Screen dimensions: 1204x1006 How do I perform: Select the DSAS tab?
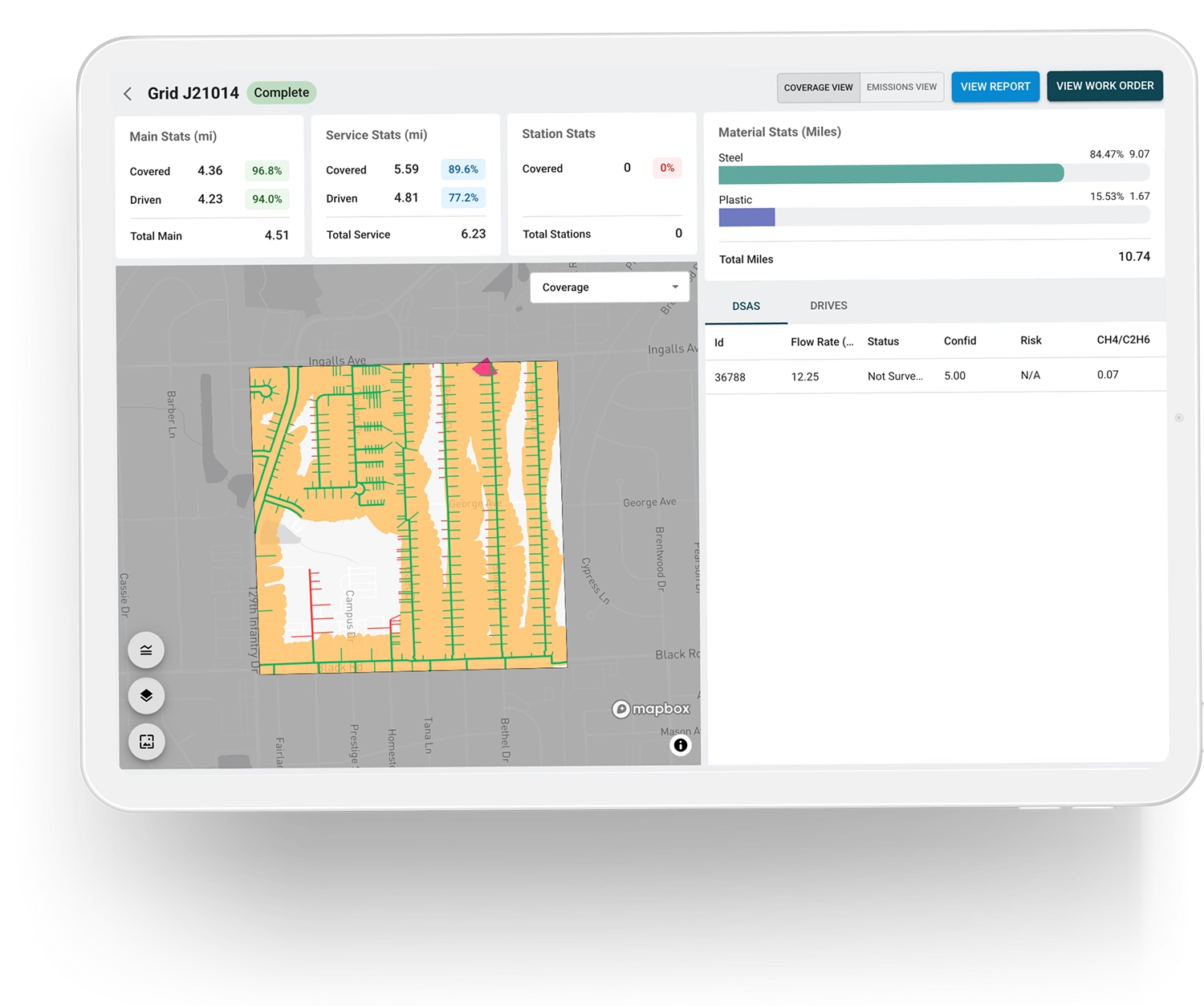[x=746, y=306]
